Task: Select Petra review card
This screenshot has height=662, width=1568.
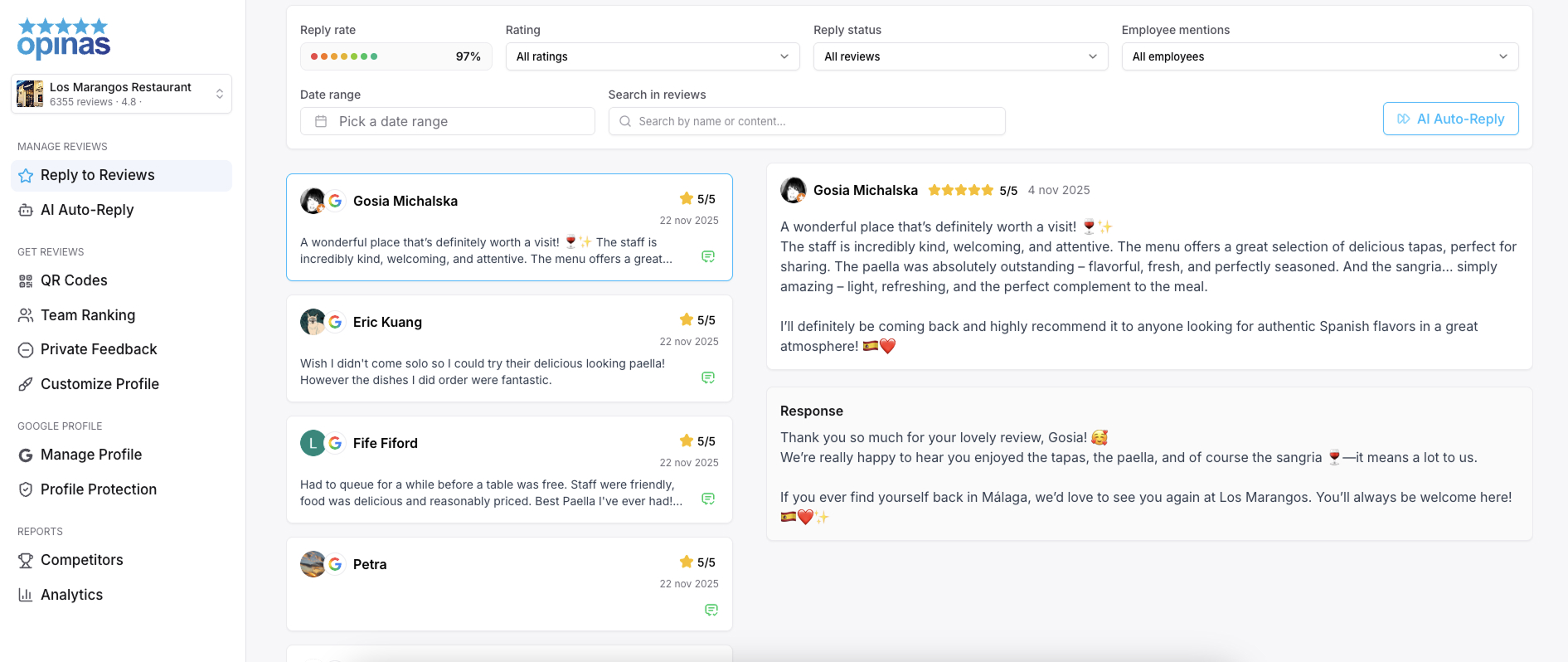Action: click(509, 584)
